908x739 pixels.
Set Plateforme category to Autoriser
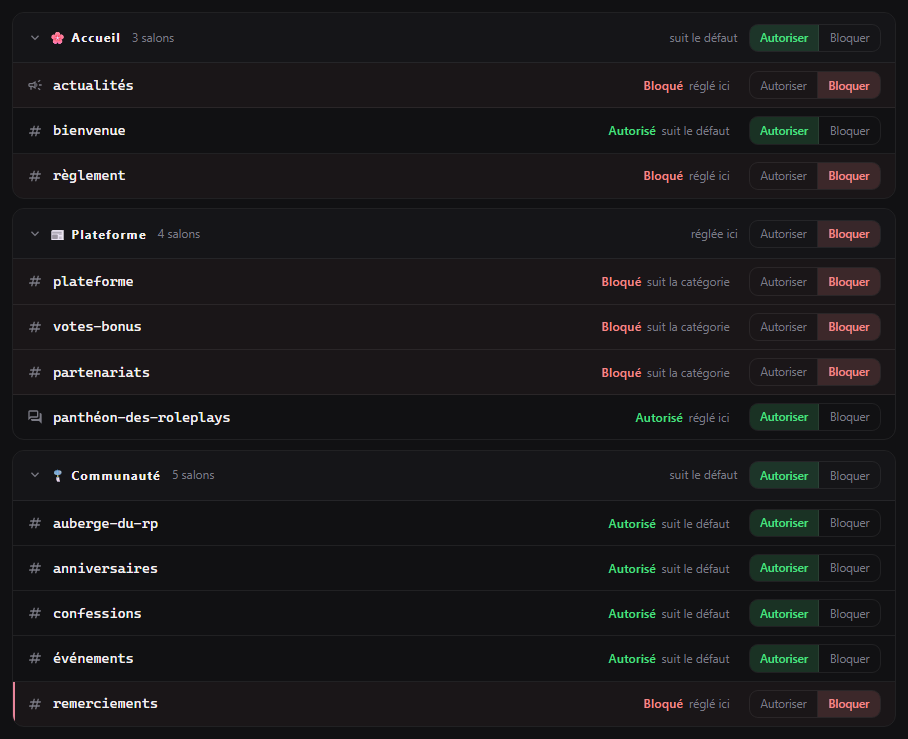[783, 234]
